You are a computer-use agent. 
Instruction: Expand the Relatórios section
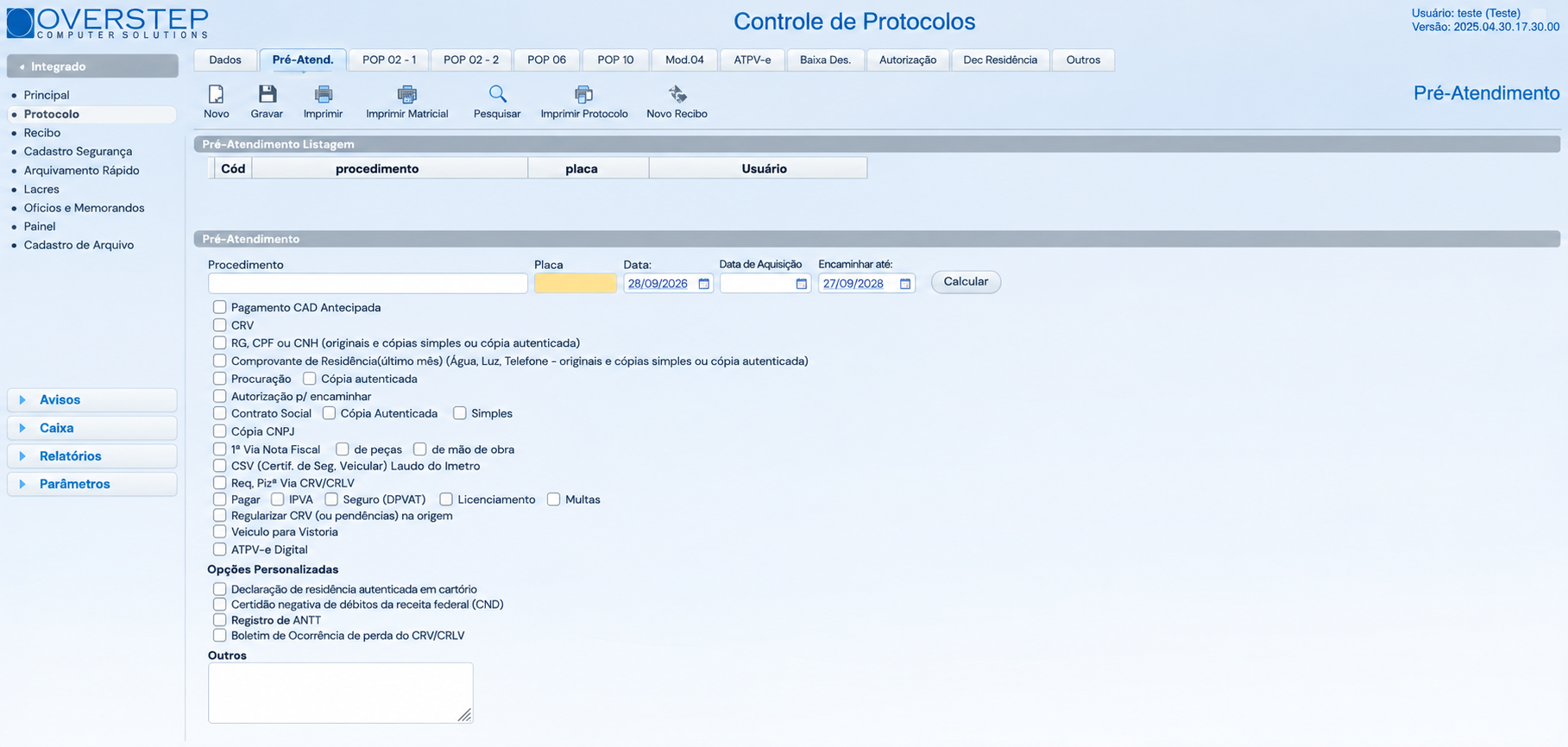click(92, 456)
